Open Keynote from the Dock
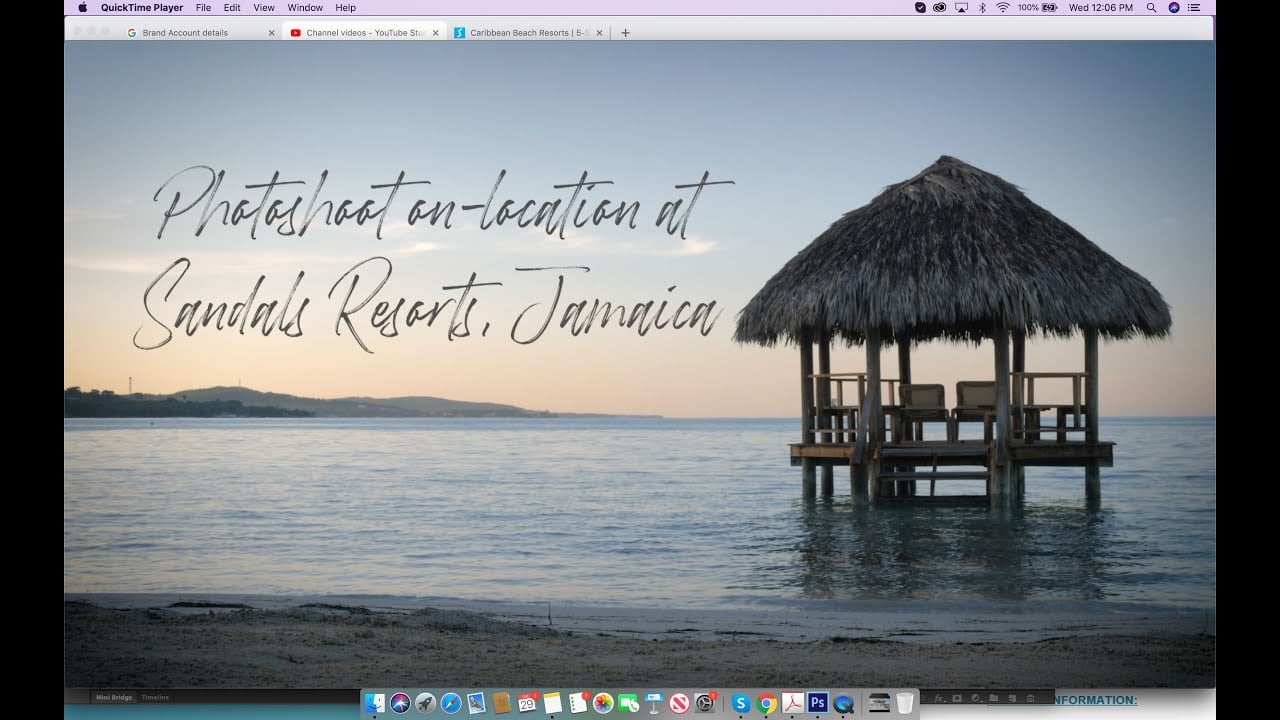This screenshot has width=1280, height=720. [654, 703]
